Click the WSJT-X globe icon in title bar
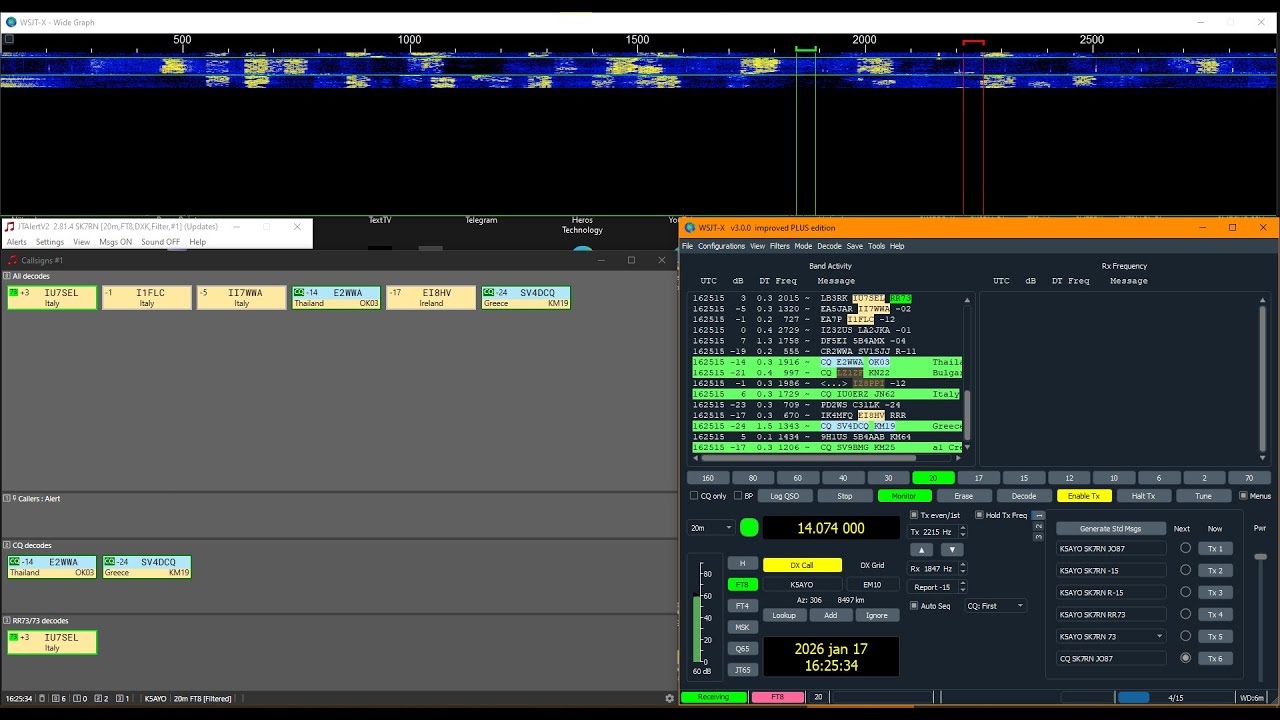Viewport: 1280px width, 720px height. pyautogui.click(x=689, y=228)
